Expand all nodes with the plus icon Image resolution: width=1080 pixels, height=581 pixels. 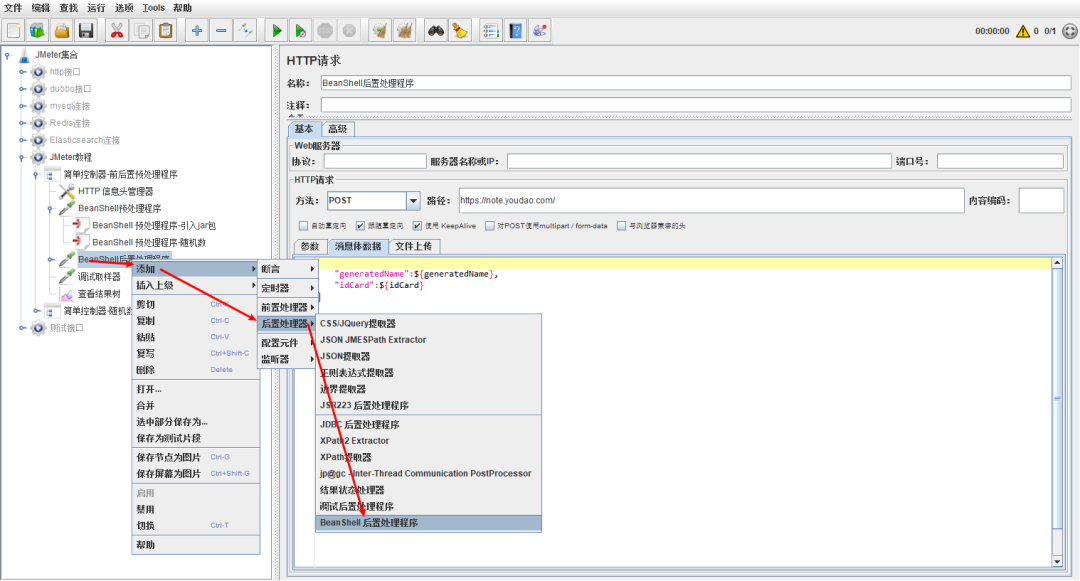197,30
